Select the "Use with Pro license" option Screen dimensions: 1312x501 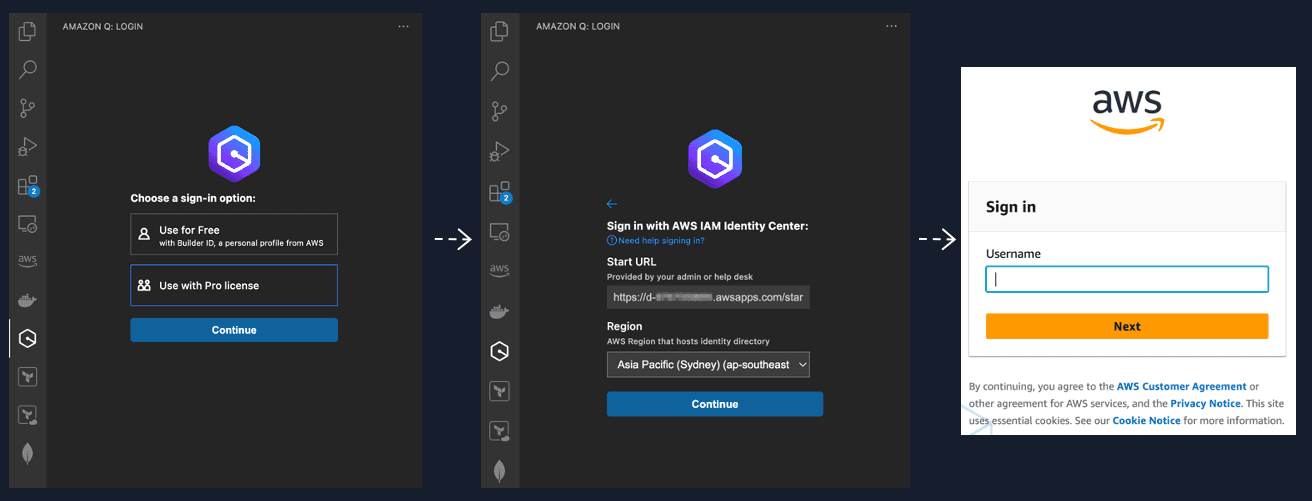click(234, 285)
